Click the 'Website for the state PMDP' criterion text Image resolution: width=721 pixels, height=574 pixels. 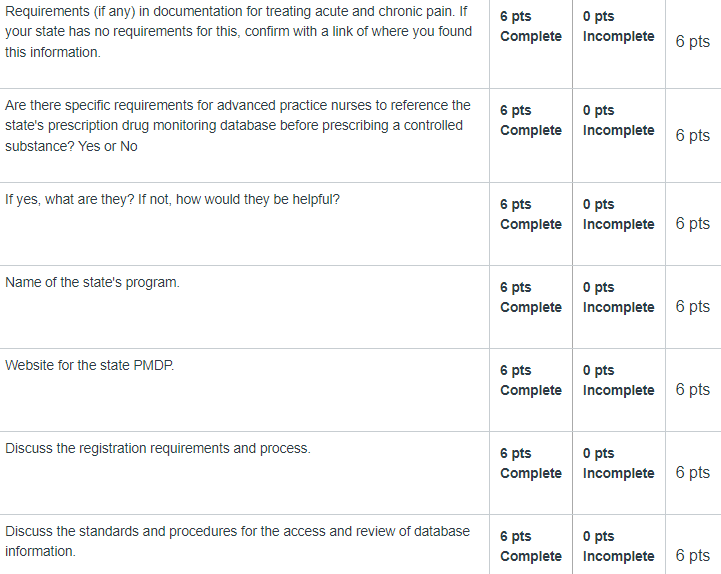click(90, 365)
